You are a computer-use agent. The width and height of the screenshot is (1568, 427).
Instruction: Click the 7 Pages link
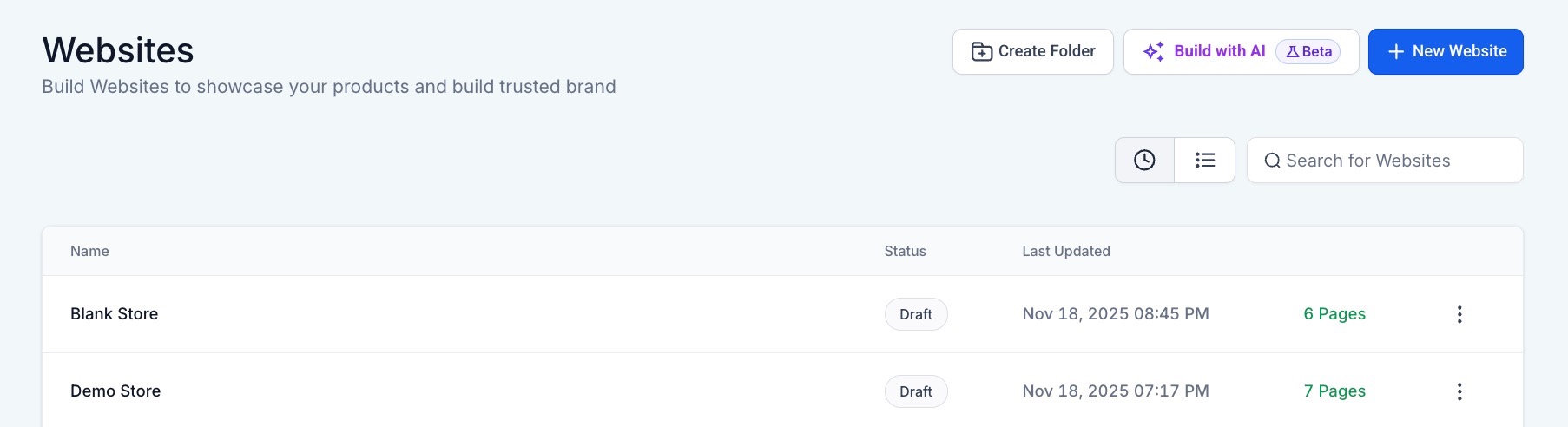(1334, 391)
